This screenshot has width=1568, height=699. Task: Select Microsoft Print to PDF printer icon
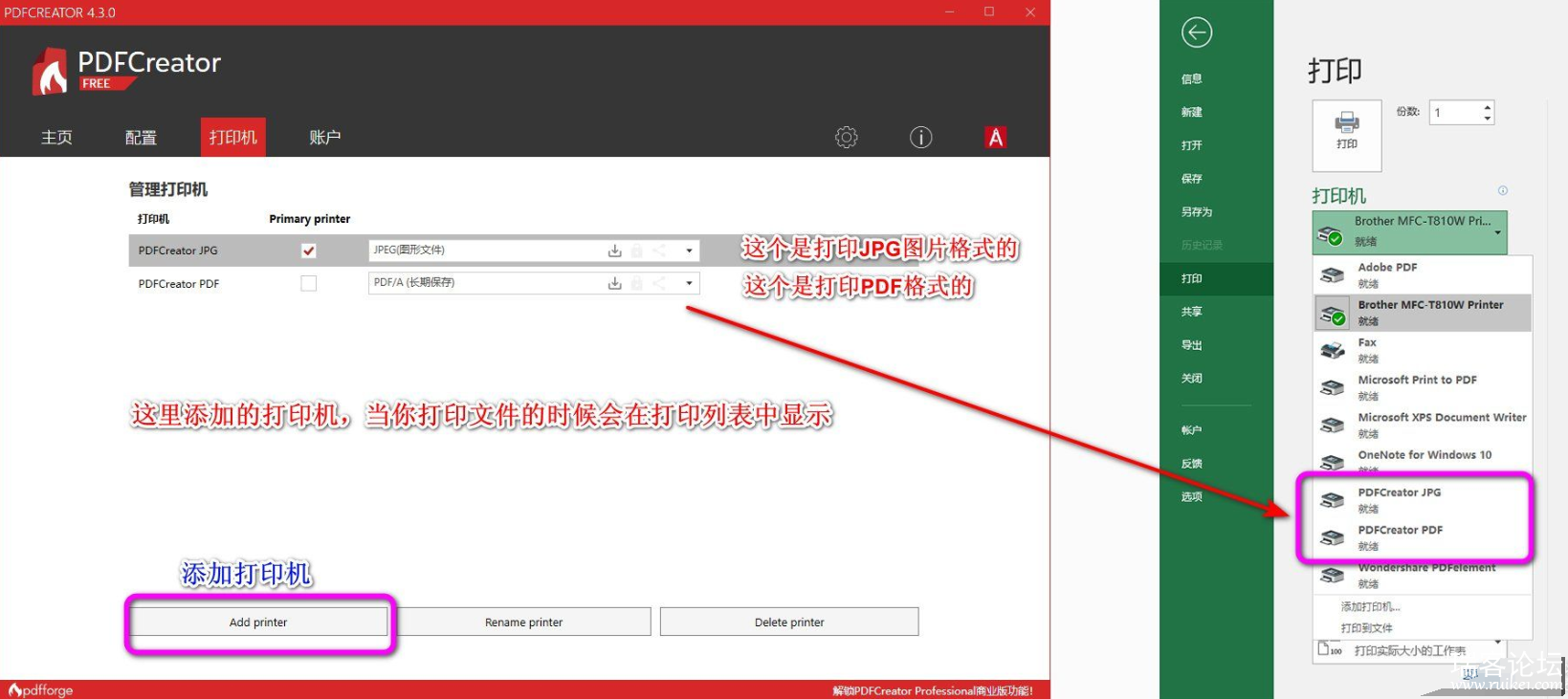click(x=1333, y=387)
